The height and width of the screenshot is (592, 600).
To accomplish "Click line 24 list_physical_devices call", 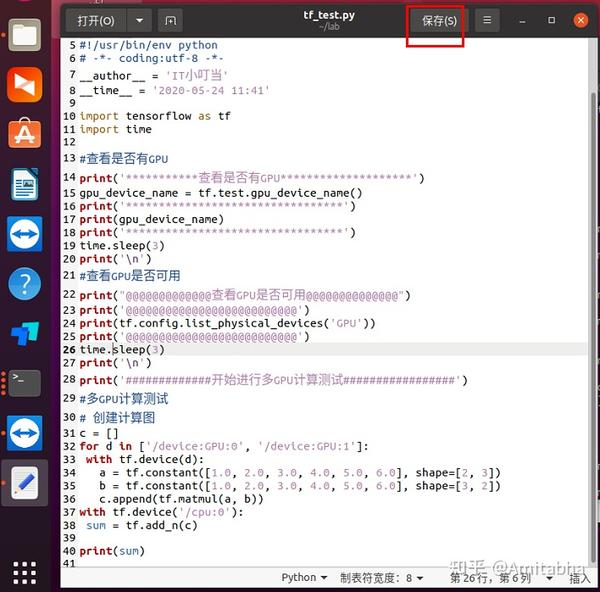I will click(x=227, y=323).
